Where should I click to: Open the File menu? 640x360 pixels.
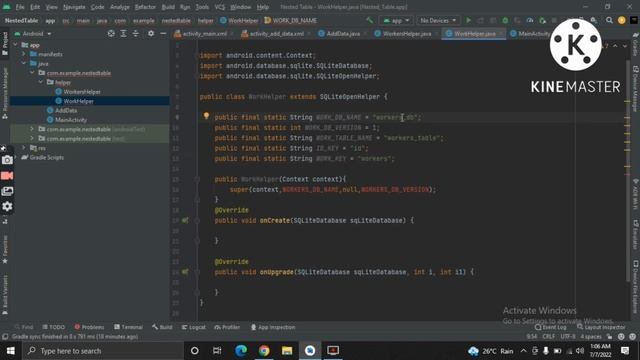20,7
